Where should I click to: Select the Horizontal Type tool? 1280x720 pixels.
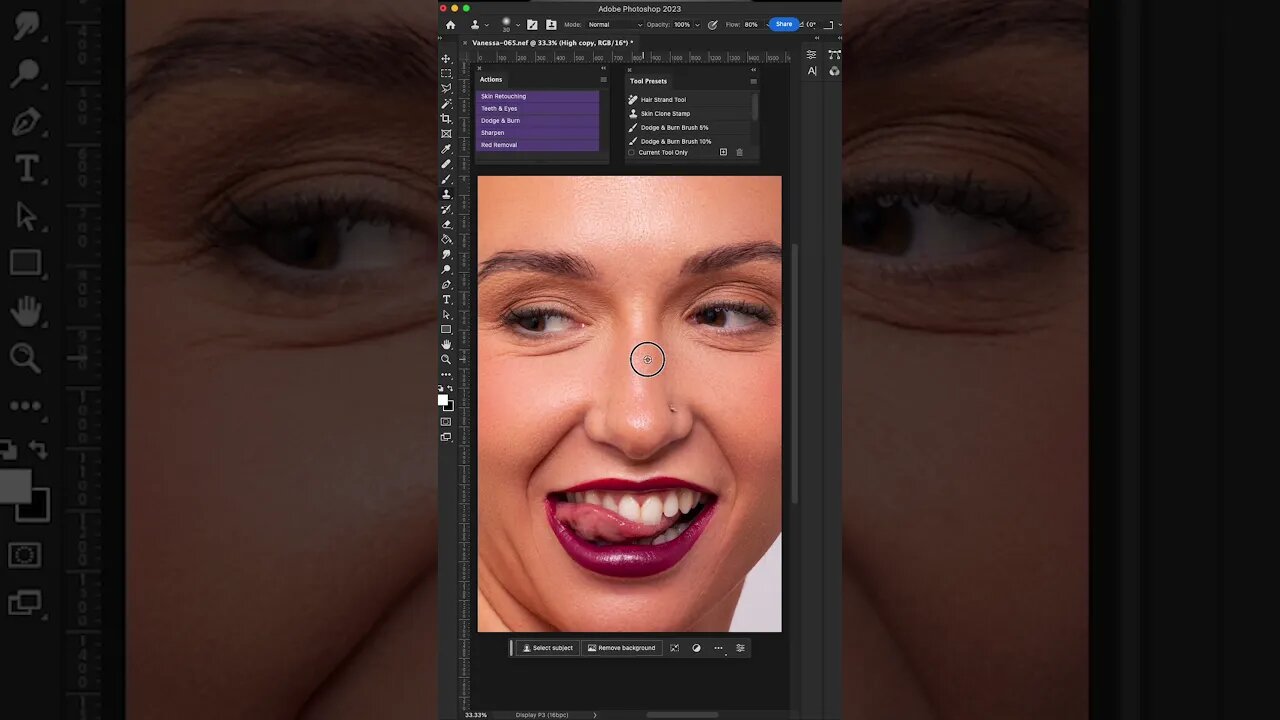coord(446,299)
